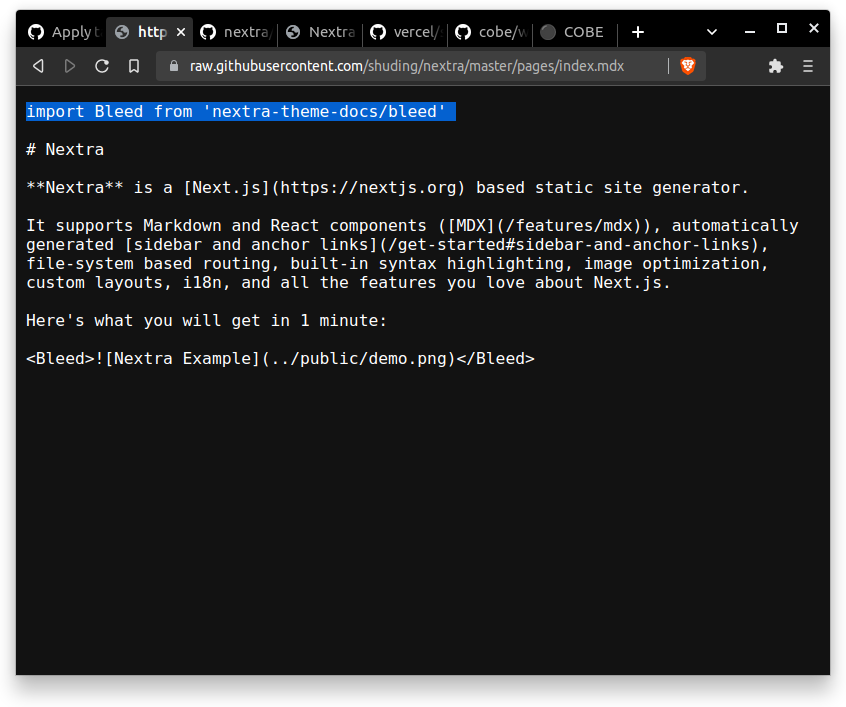Click the # Nextra heading text
Viewport: 846px width, 707px height.
click(x=64, y=149)
